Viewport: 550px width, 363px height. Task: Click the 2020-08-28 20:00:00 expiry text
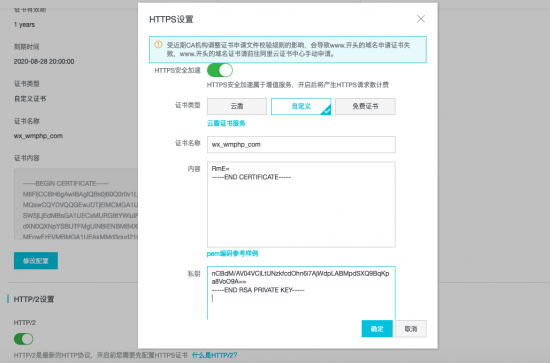(x=44, y=61)
